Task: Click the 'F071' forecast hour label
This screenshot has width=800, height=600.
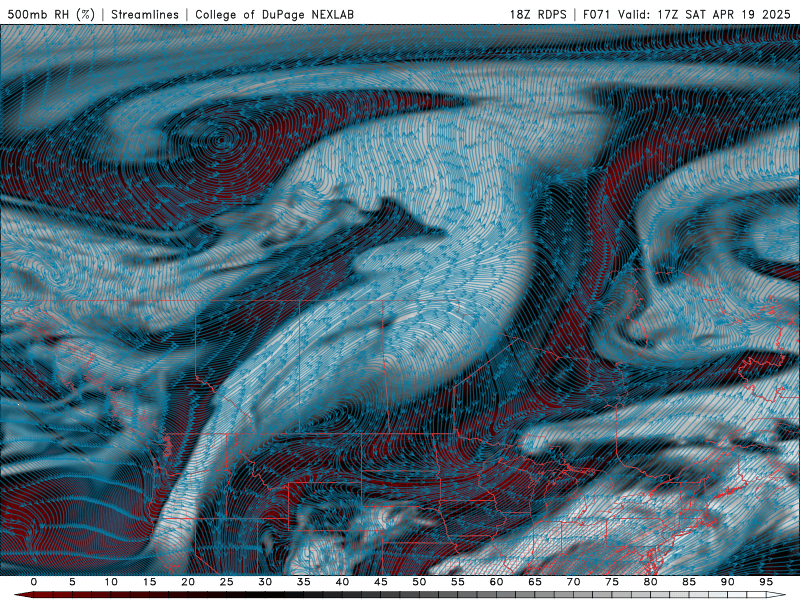Action: (598, 14)
